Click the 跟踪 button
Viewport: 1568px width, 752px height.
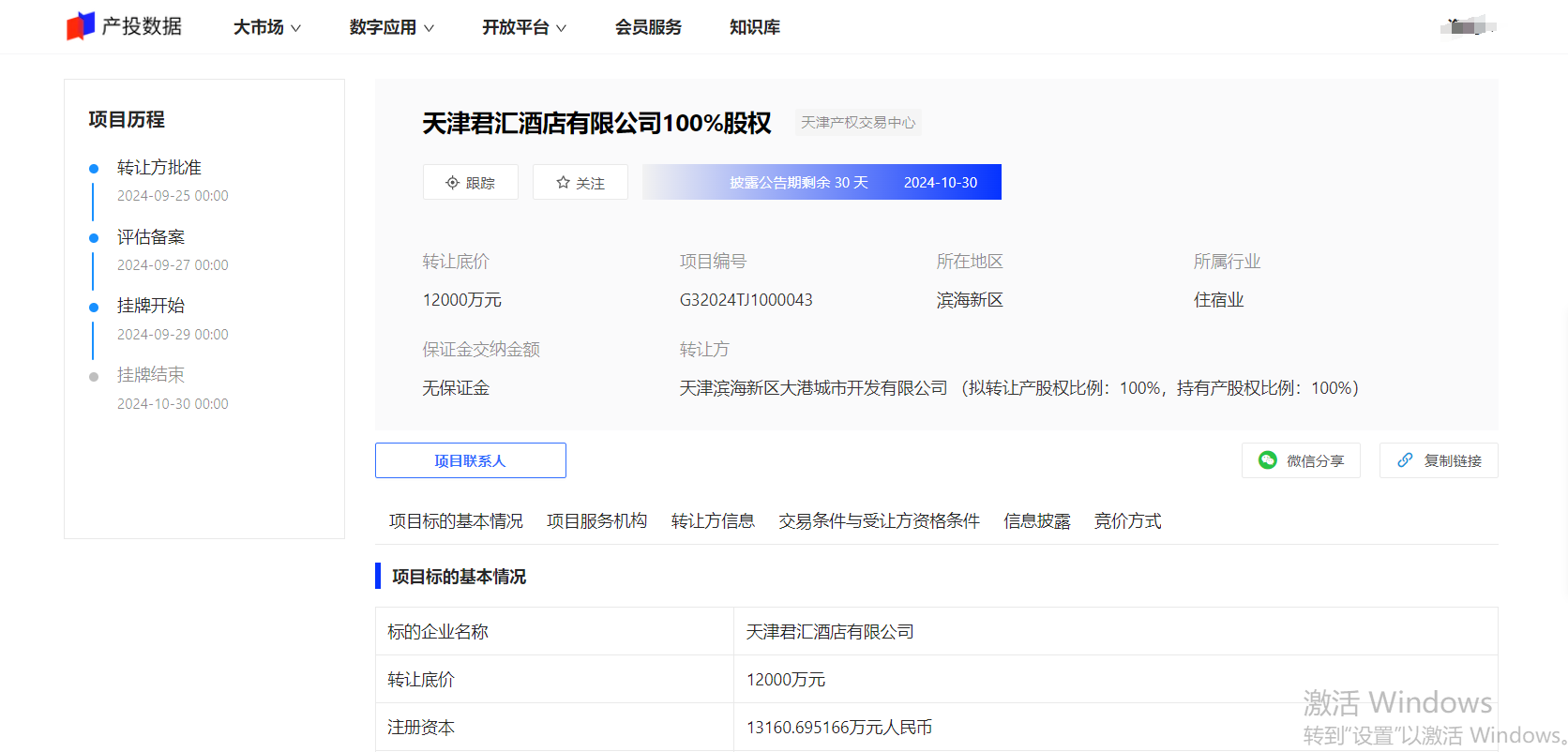(471, 182)
